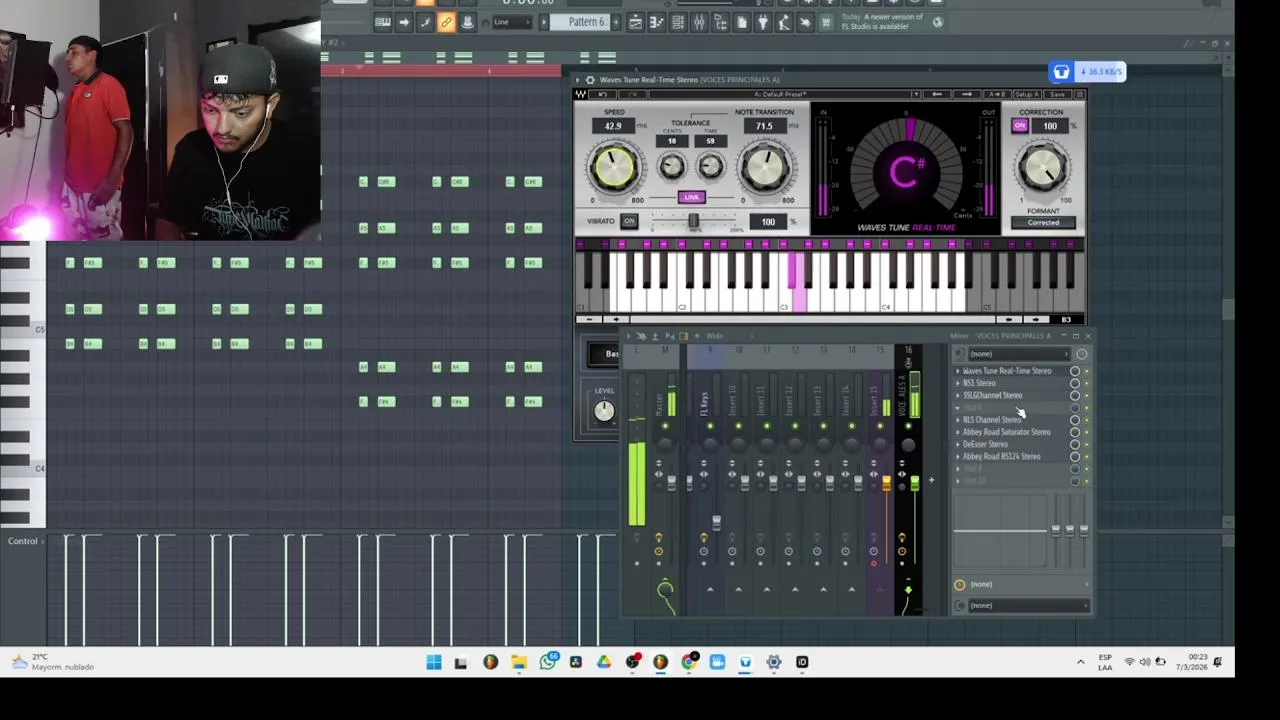Open the Pattern 6 selector
Image resolution: width=1280 pixels, height=720 pixels.
coord(579,22)
